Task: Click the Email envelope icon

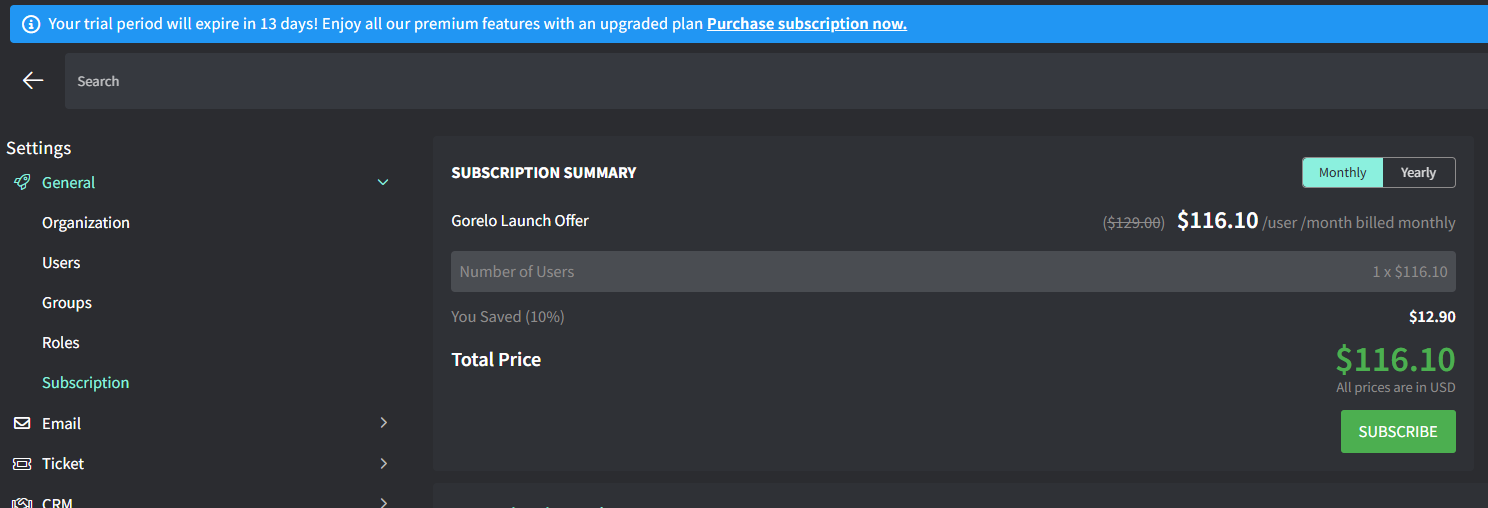Action: (22, 423)
